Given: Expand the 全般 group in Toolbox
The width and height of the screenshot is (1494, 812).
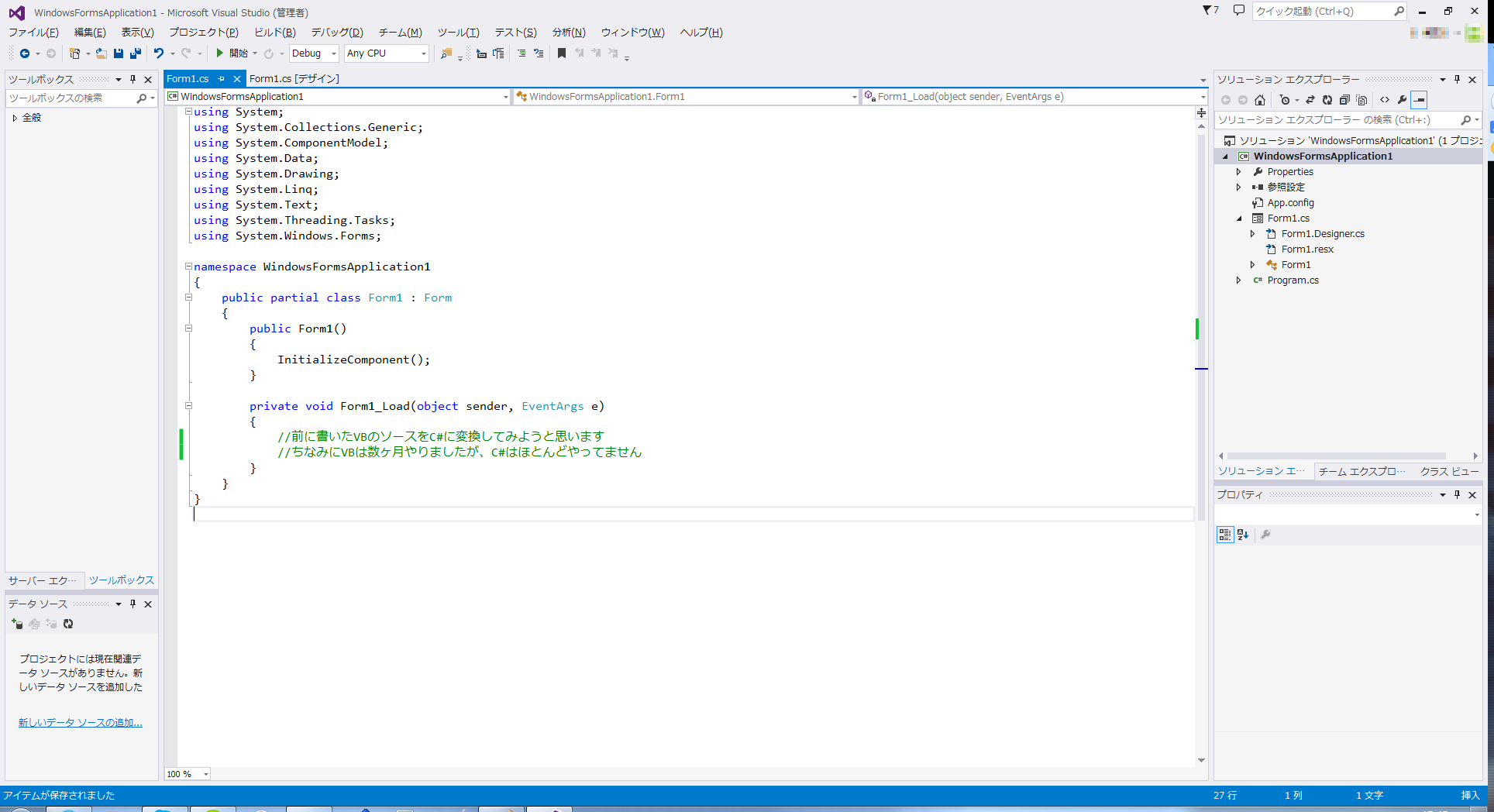Looking at the screenshot, I should click(x=15, y=118).
